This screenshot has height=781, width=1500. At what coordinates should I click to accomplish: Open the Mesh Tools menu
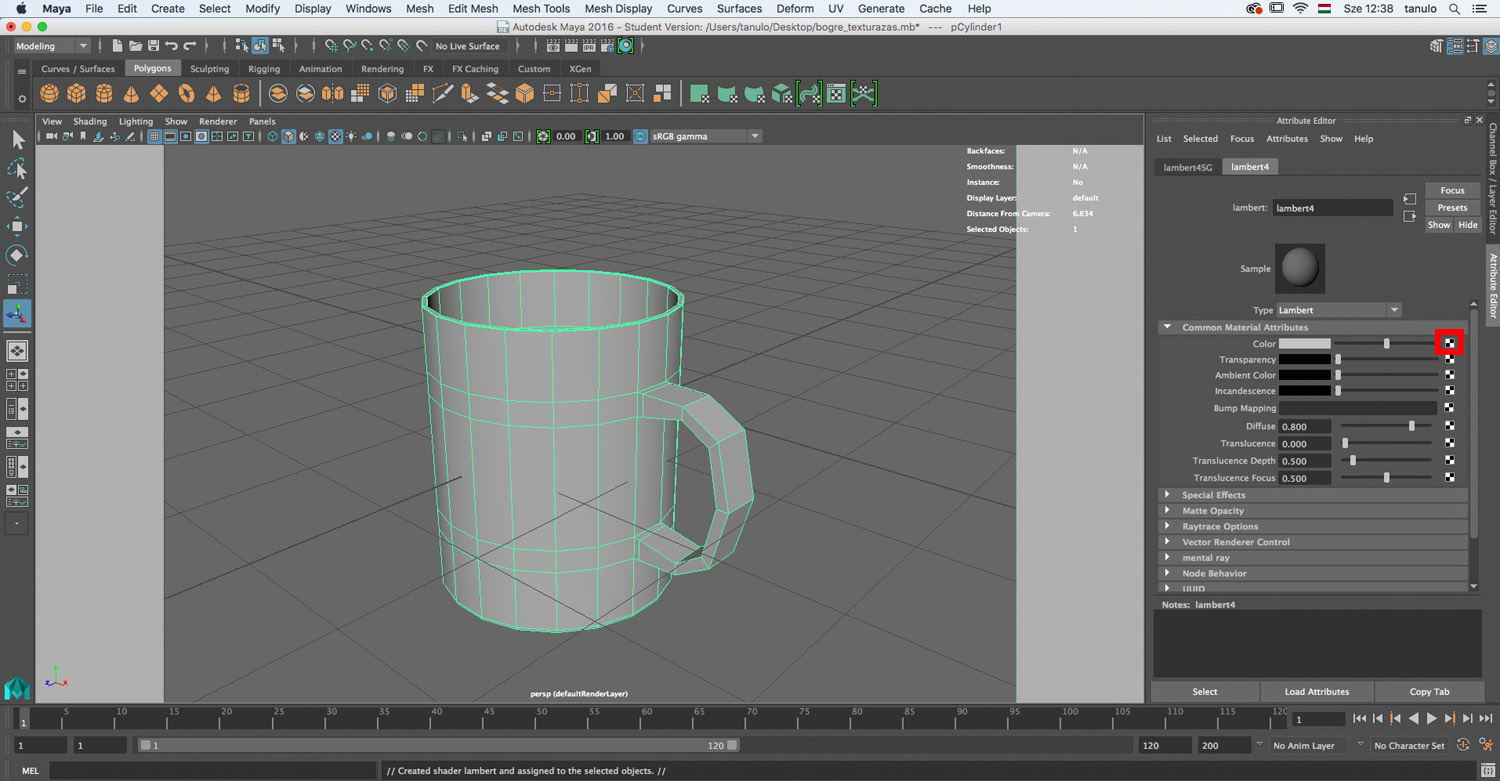[x=541, y=9]
